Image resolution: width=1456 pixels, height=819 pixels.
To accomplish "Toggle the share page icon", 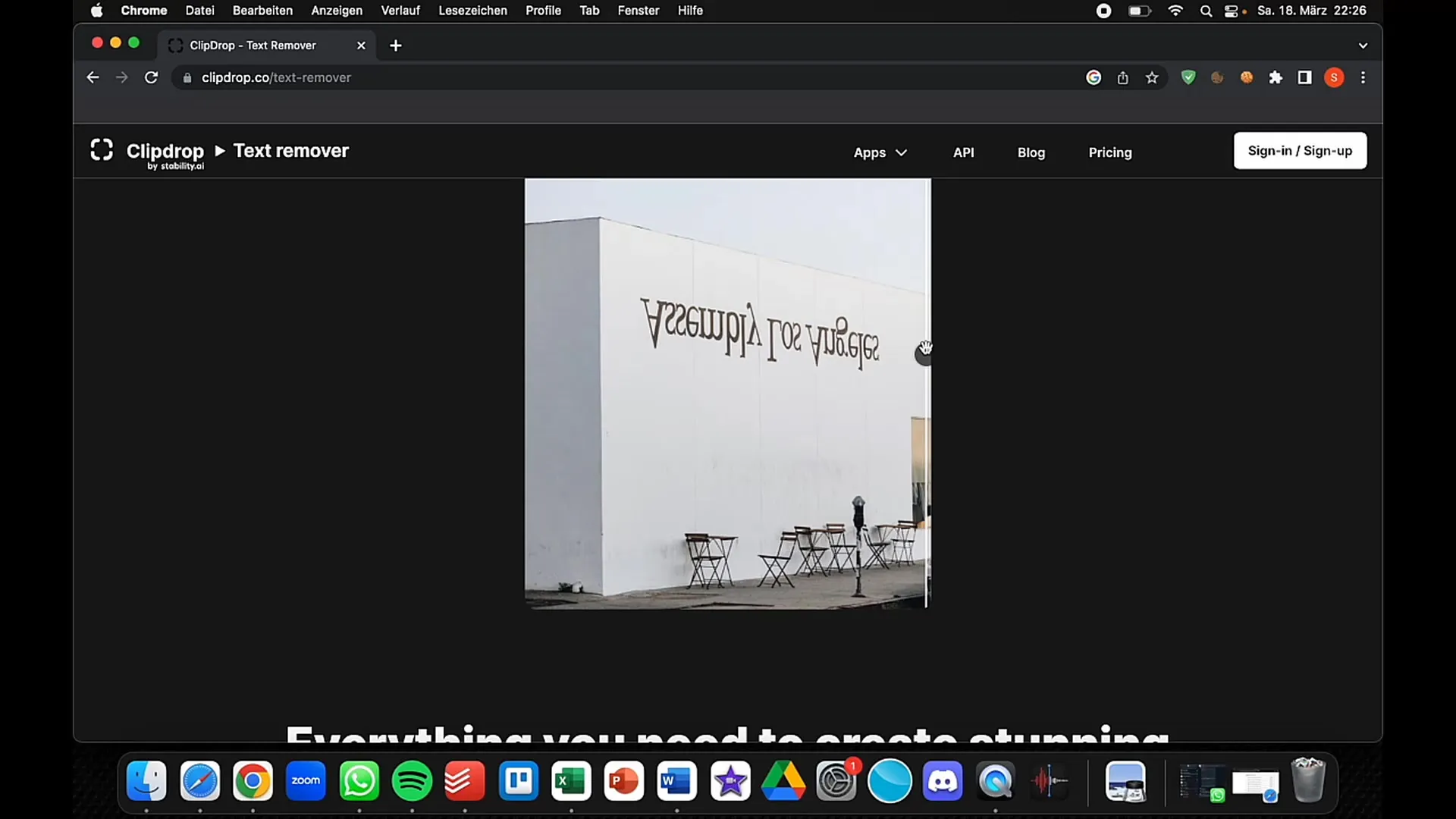I will pos(1122,77).
